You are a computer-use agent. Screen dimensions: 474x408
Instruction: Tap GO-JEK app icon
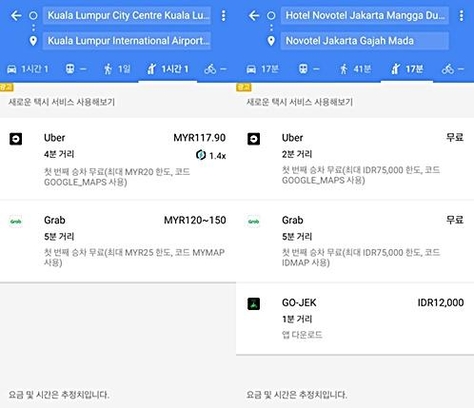[x=254, y=304]
